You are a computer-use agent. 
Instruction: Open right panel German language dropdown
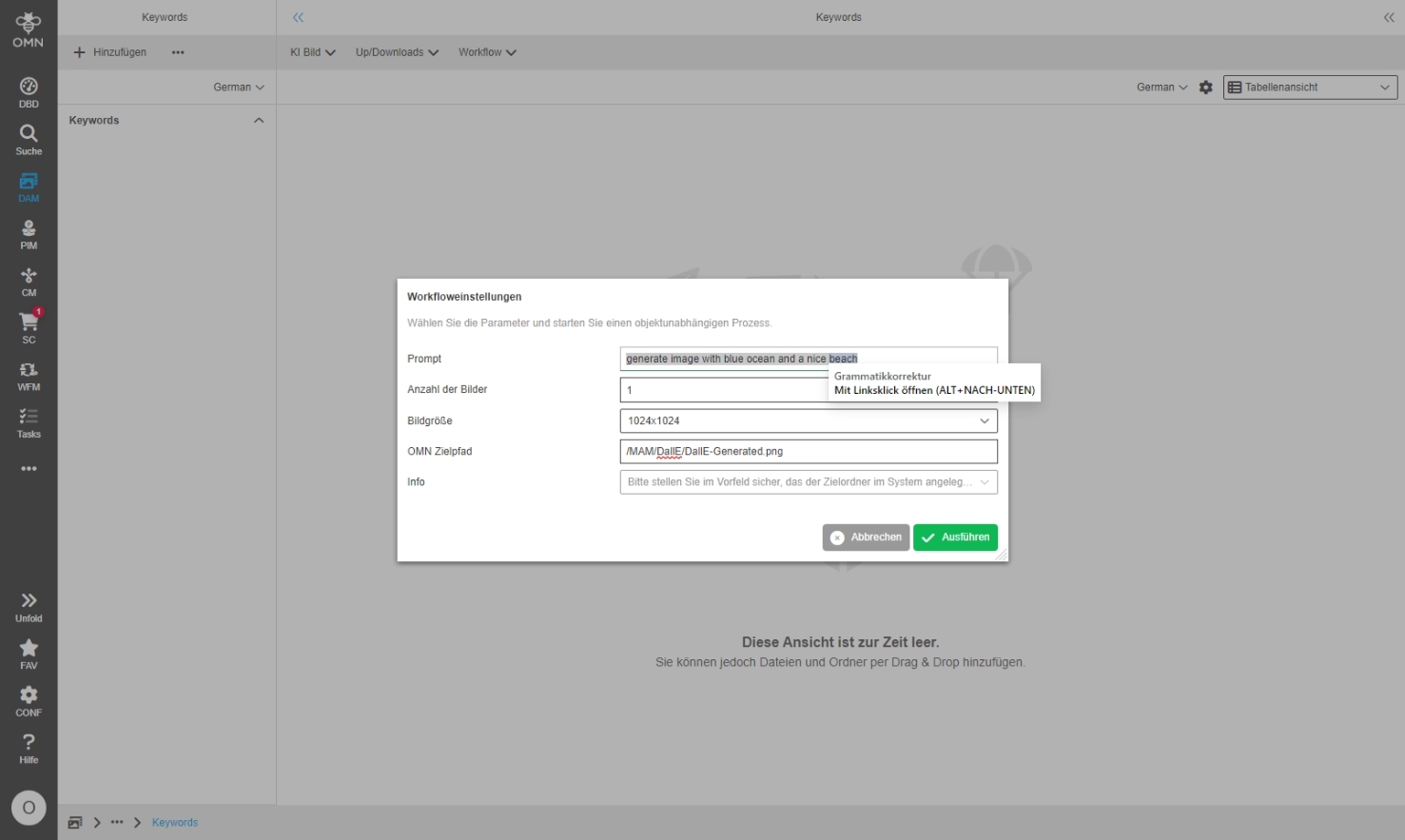1162,88
